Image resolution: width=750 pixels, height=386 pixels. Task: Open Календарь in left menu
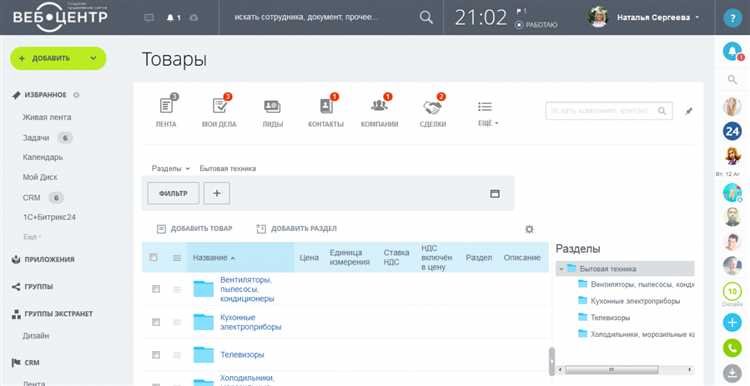(43, 157)
